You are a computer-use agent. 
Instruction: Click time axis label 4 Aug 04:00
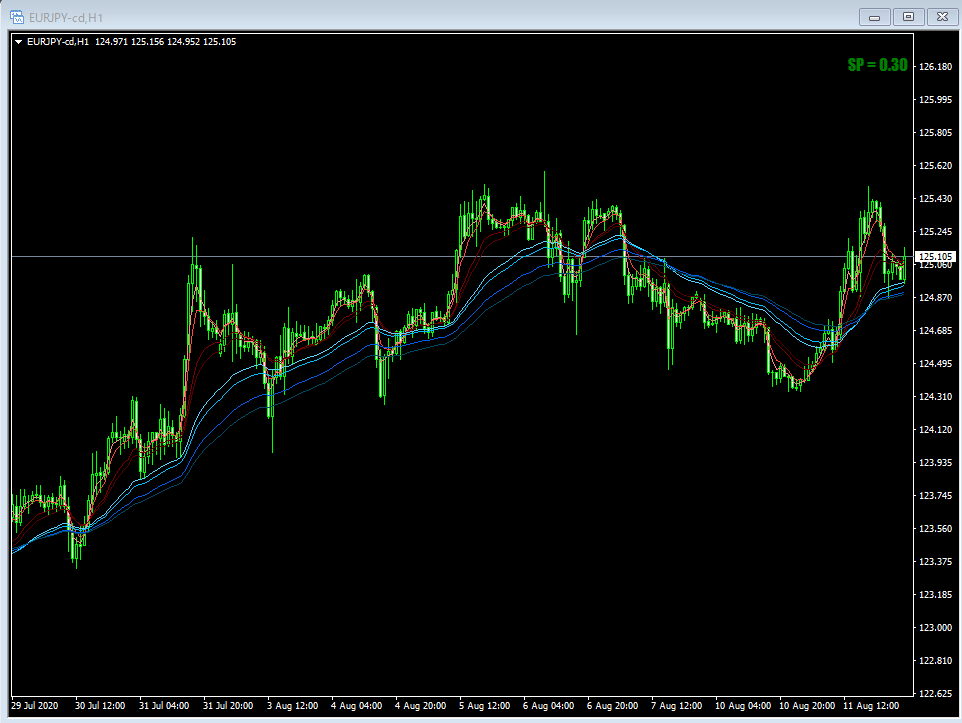(x=356, y=706)
